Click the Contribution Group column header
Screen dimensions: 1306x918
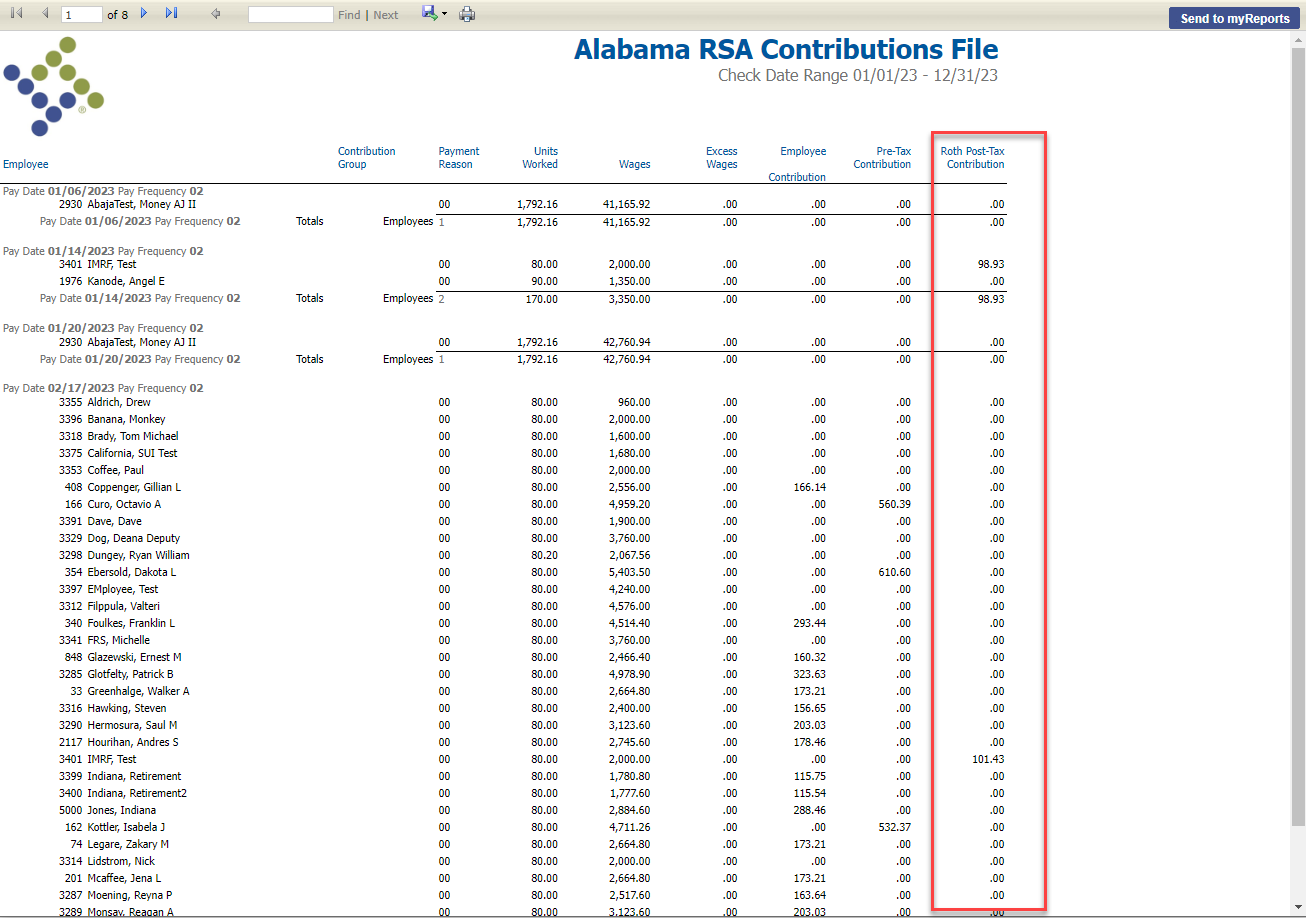(x=367, y=158)
